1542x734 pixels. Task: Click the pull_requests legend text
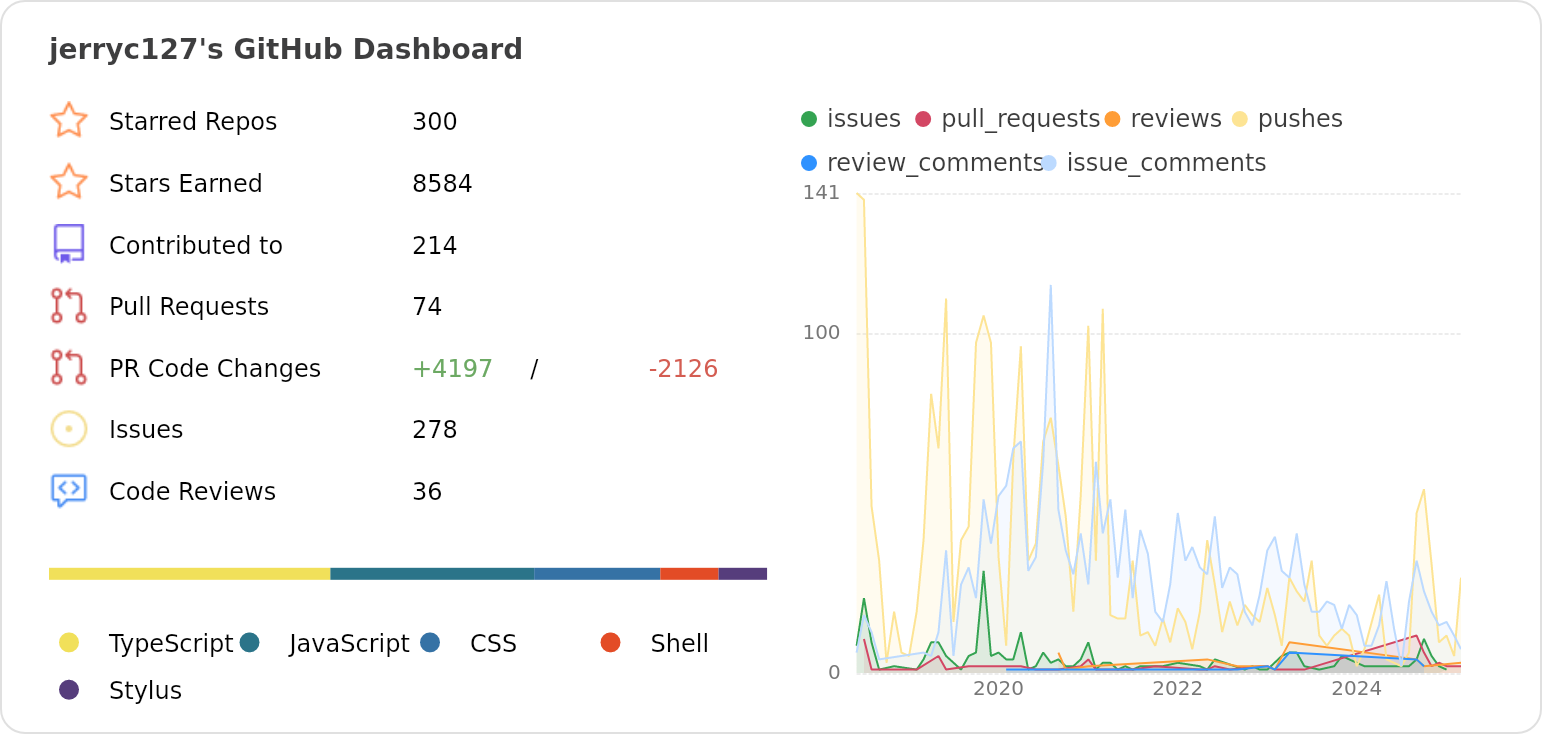[1021, 120]
